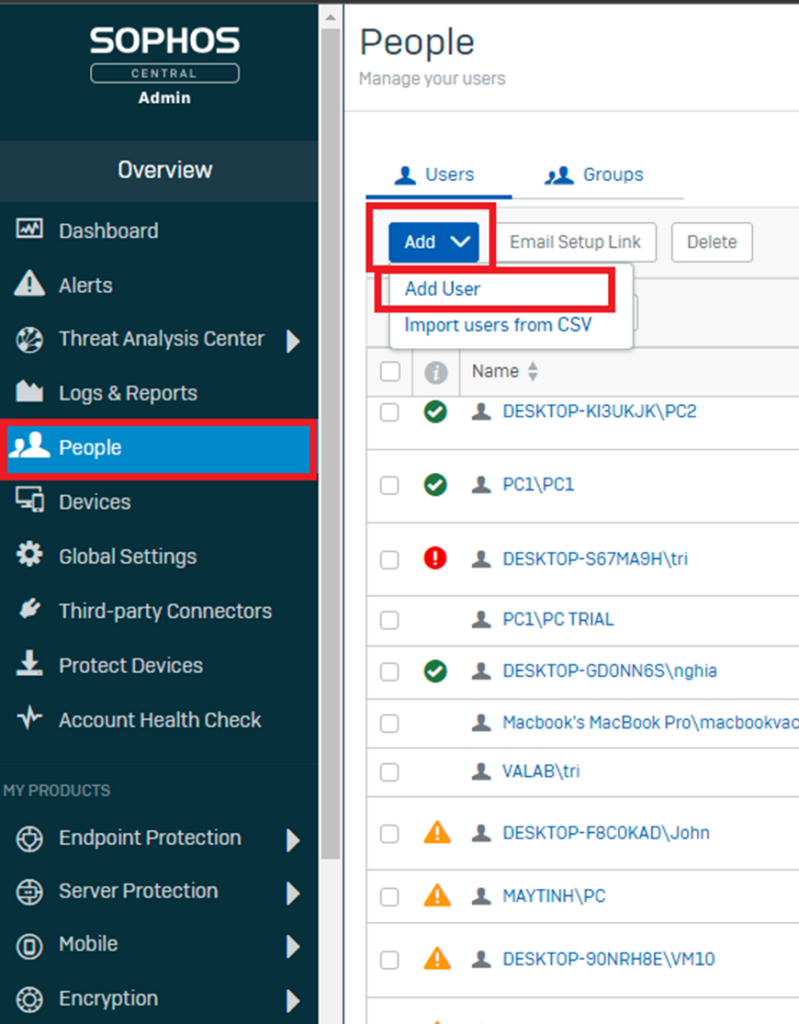Screen dimensions: 799x1024
Task: Click the sidebar vertical scrollbar
Action: (x=331, y=444)
